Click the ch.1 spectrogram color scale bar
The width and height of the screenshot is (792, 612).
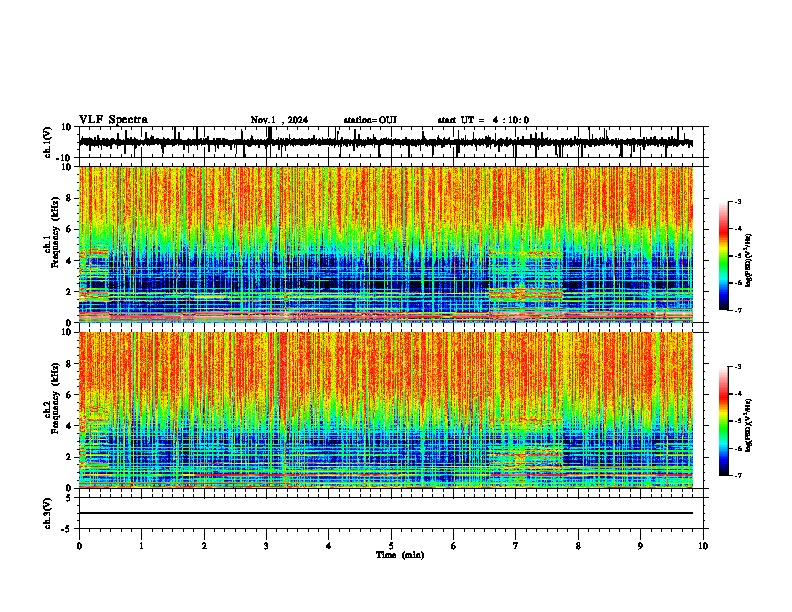coord(724,256)
